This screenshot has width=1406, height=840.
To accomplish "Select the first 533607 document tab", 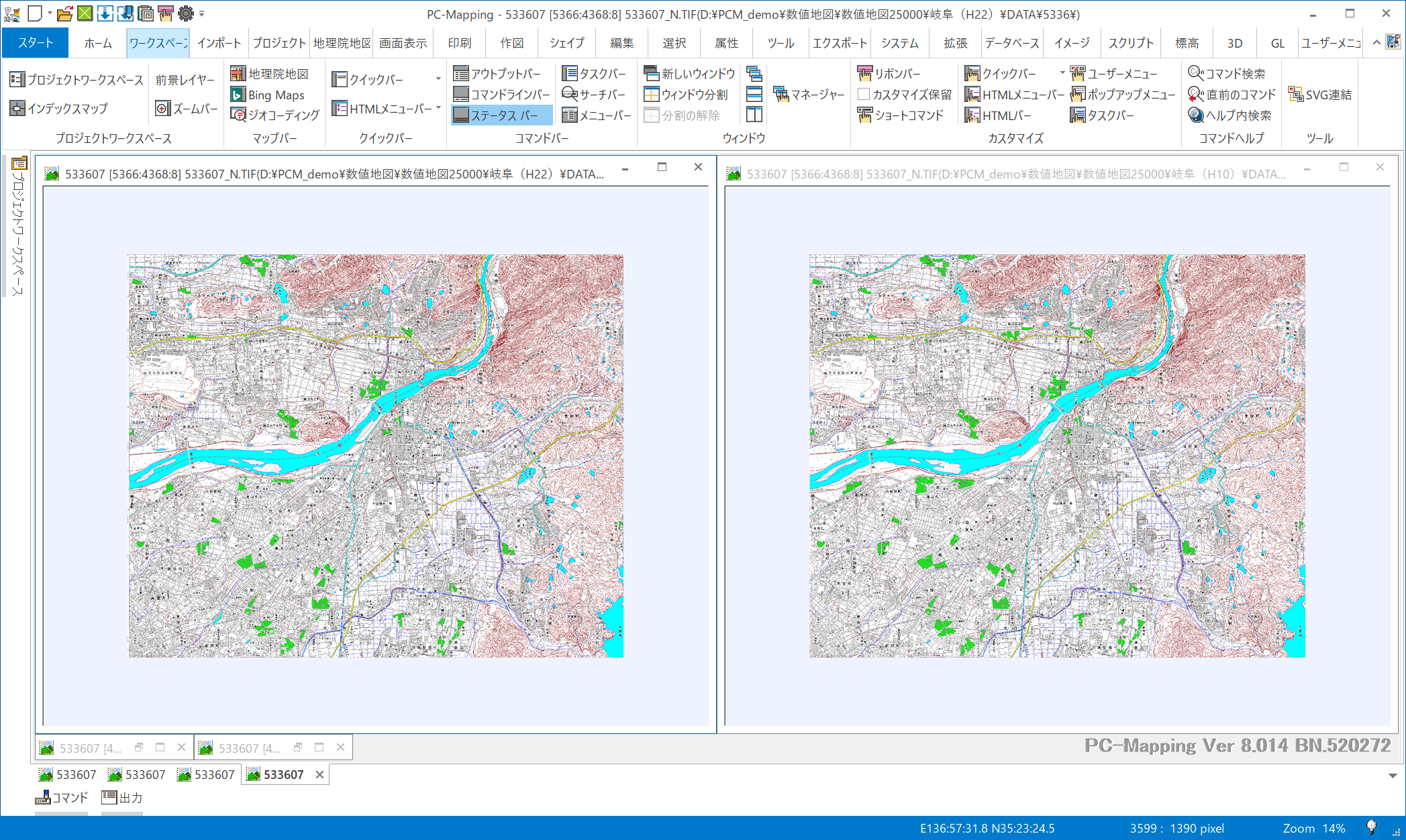I will [x=68, y=775].
